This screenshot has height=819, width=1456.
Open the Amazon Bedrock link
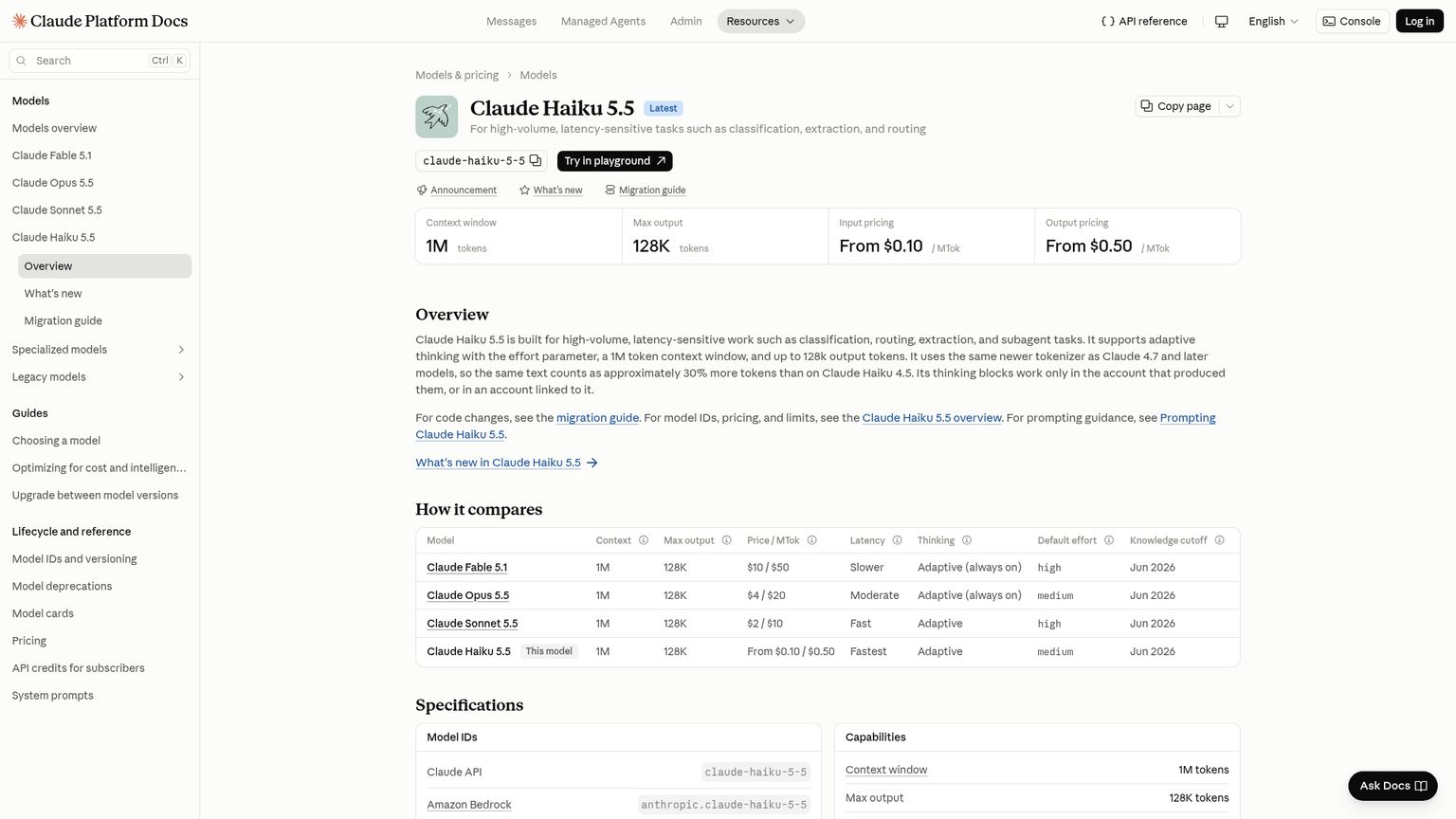(469, 805)
